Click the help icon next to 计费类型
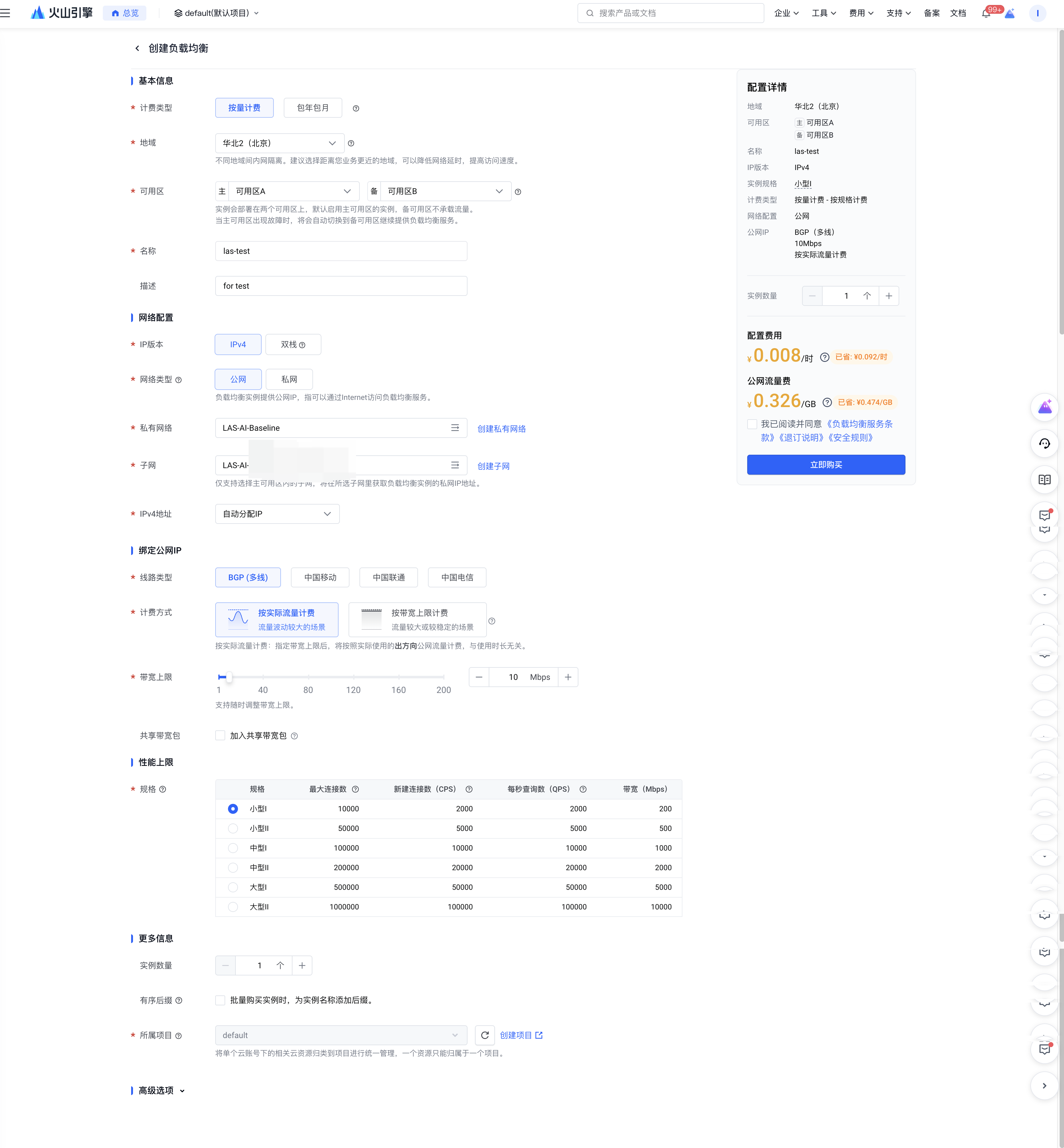This screenshot has width=1064, height=1148. [x=356, y=108]
